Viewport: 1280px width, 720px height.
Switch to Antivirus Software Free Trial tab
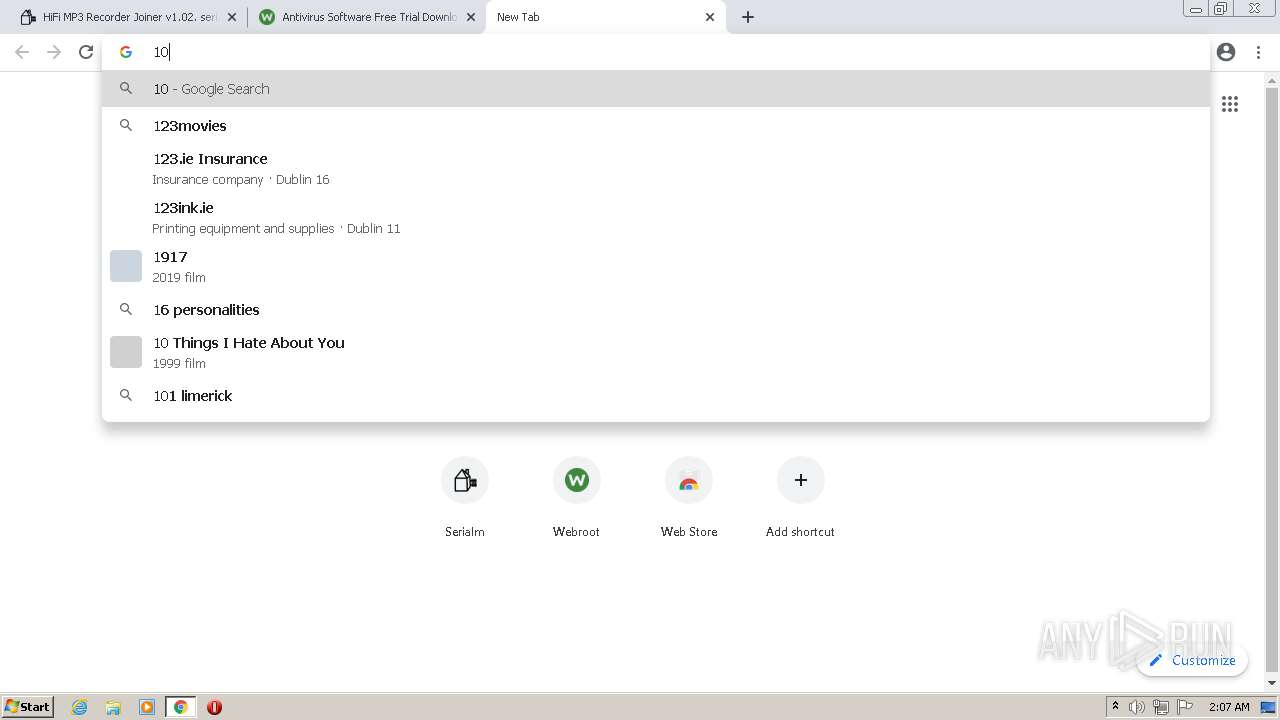[x=367, y=17]
